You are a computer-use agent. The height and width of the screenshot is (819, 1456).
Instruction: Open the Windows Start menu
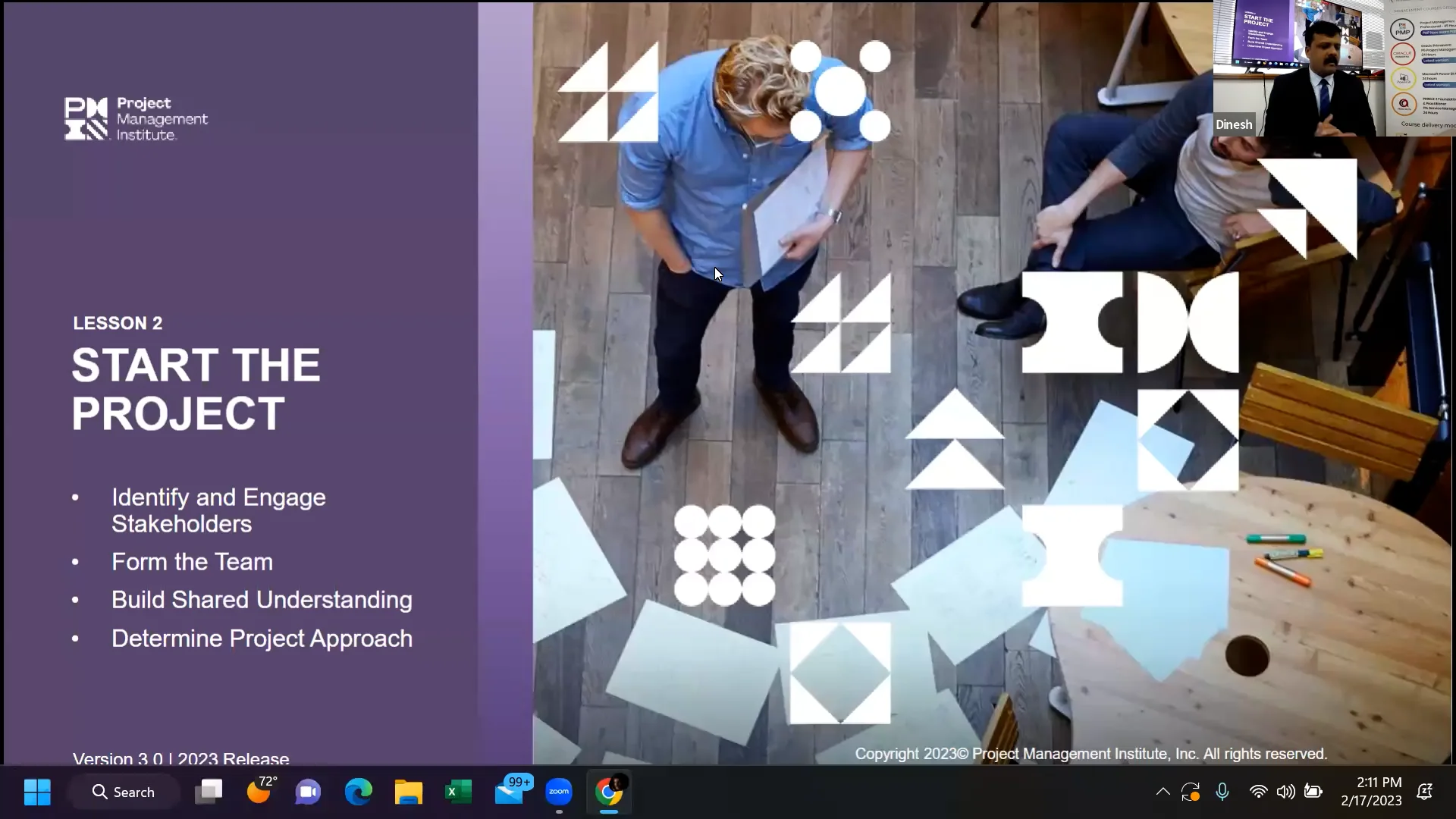point(36,792)
